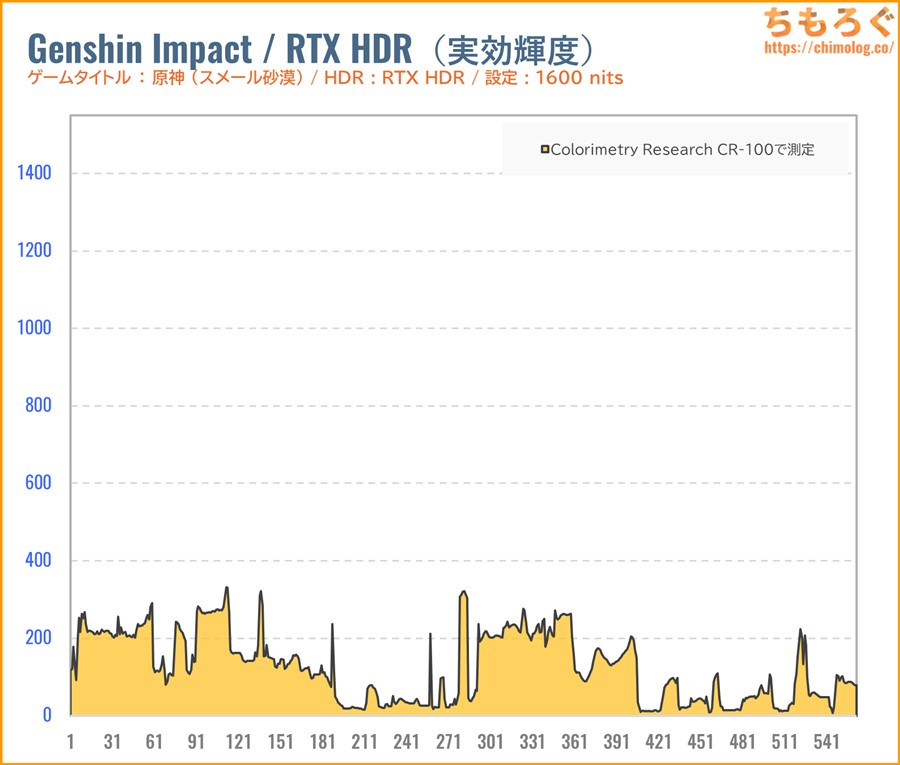Click the yellow legend marker square
The height and width of the screenshot is (765, 900).
coord(545,150)
